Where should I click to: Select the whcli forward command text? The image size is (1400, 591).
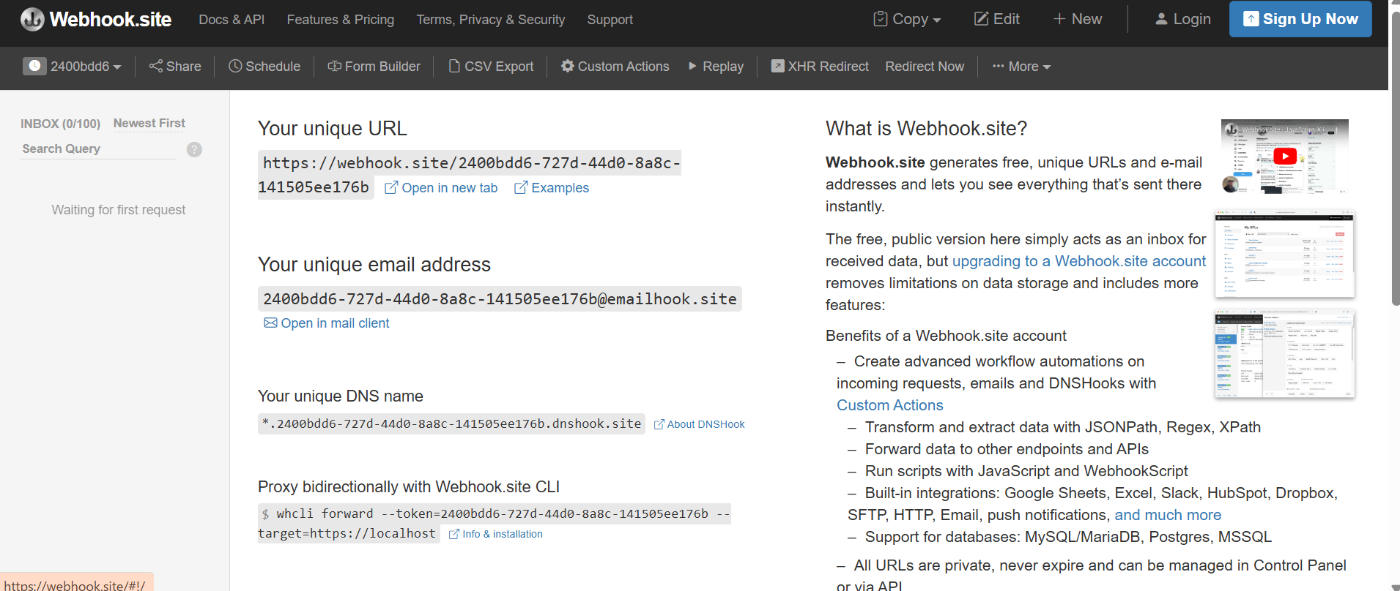tap(494, 523)
